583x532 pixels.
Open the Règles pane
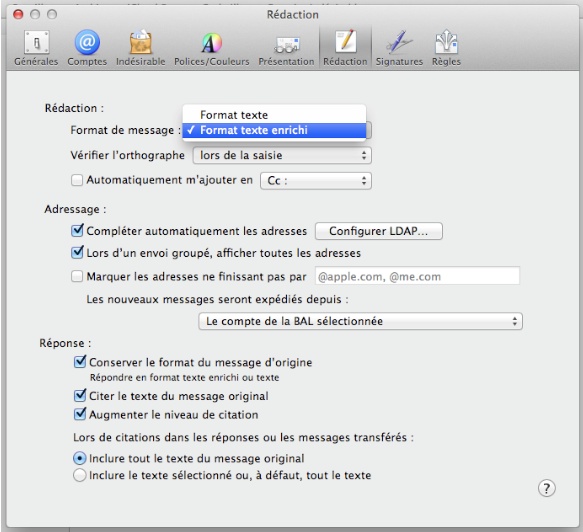coord(446,48)
